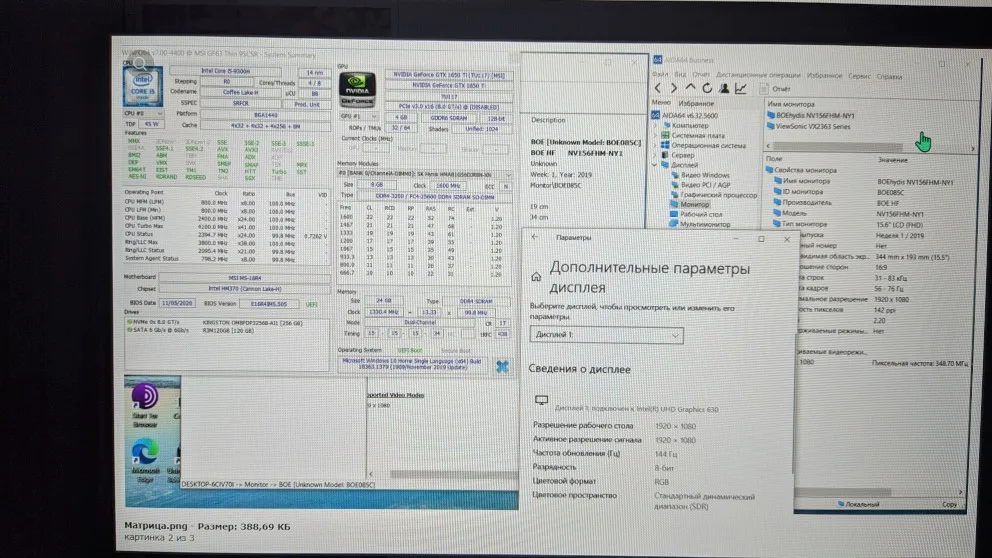Open the Memory Modules bank dropdown

[425, 174]
